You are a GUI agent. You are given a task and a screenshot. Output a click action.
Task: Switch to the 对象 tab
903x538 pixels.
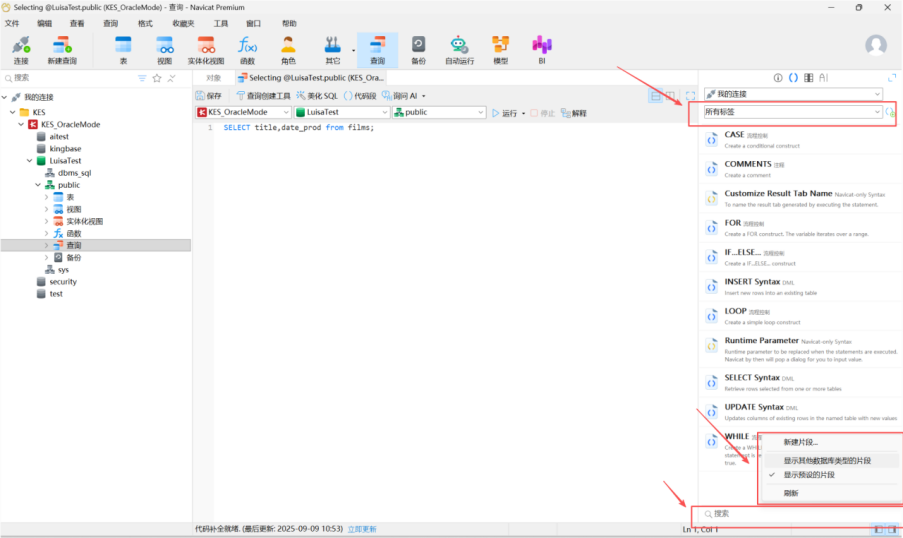(214, 78)
